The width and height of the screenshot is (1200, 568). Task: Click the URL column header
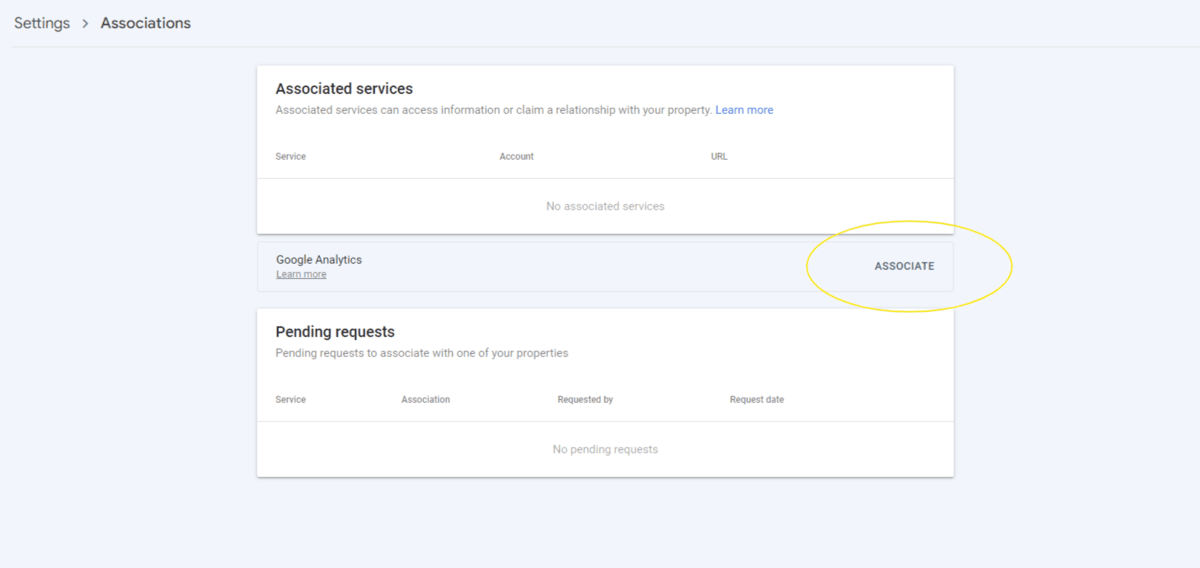719,157
